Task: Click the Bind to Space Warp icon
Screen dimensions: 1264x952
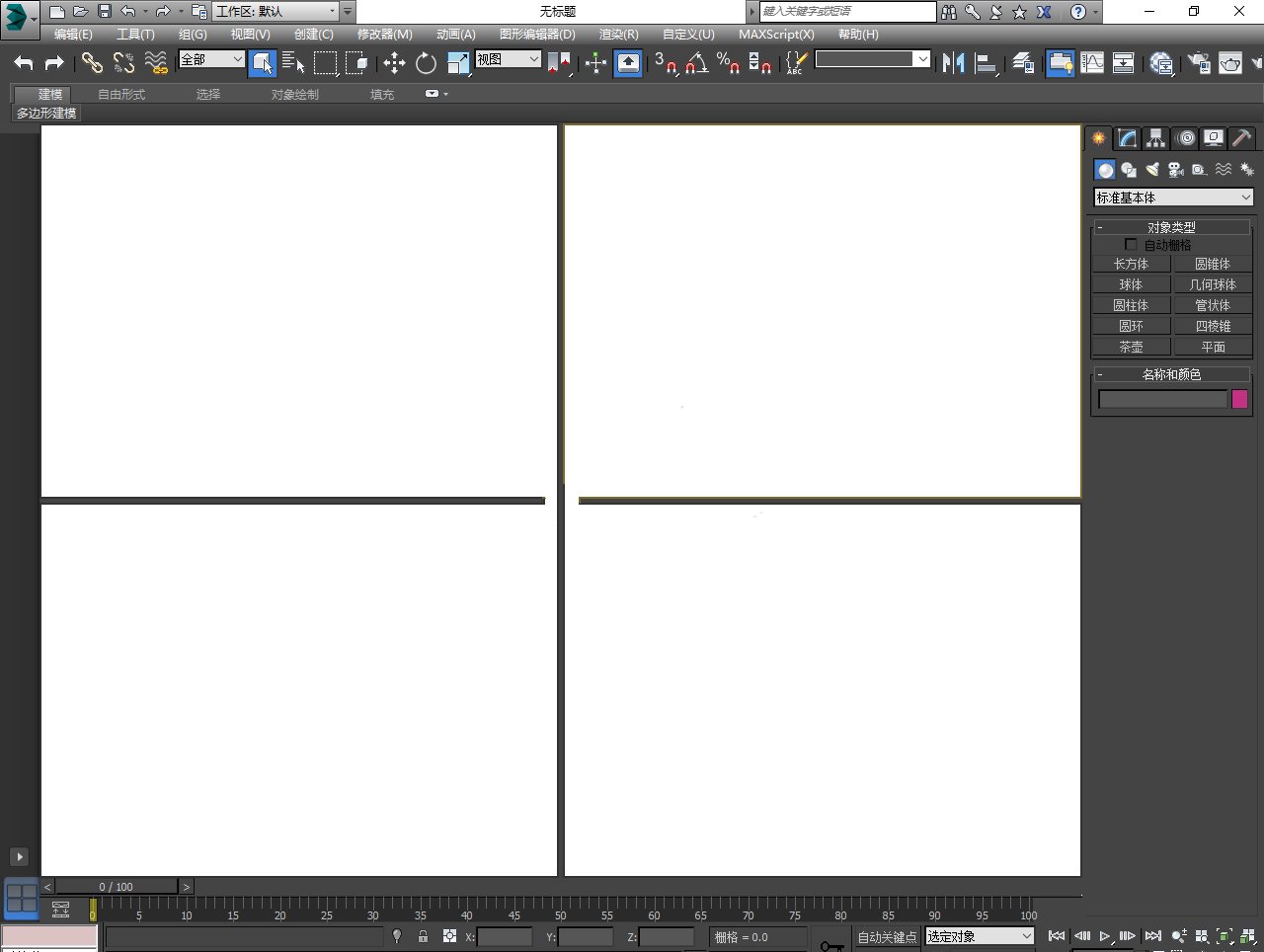Action: tap(155, 63)
